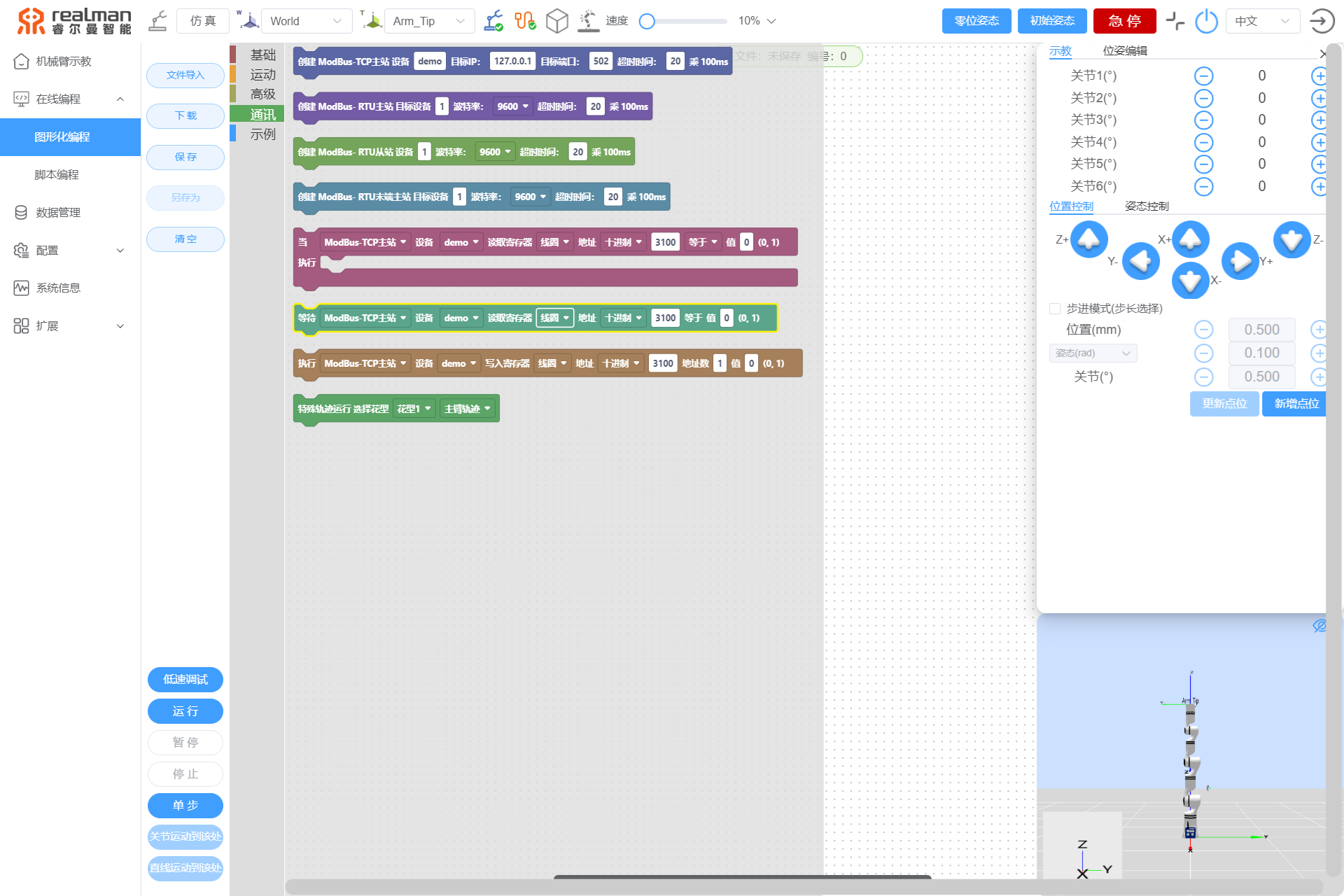Image resolution: width=1344 pixels, height=896 pixels.
Task: Click 新增点位 add new point button
Action: [x=1294, y=403]
